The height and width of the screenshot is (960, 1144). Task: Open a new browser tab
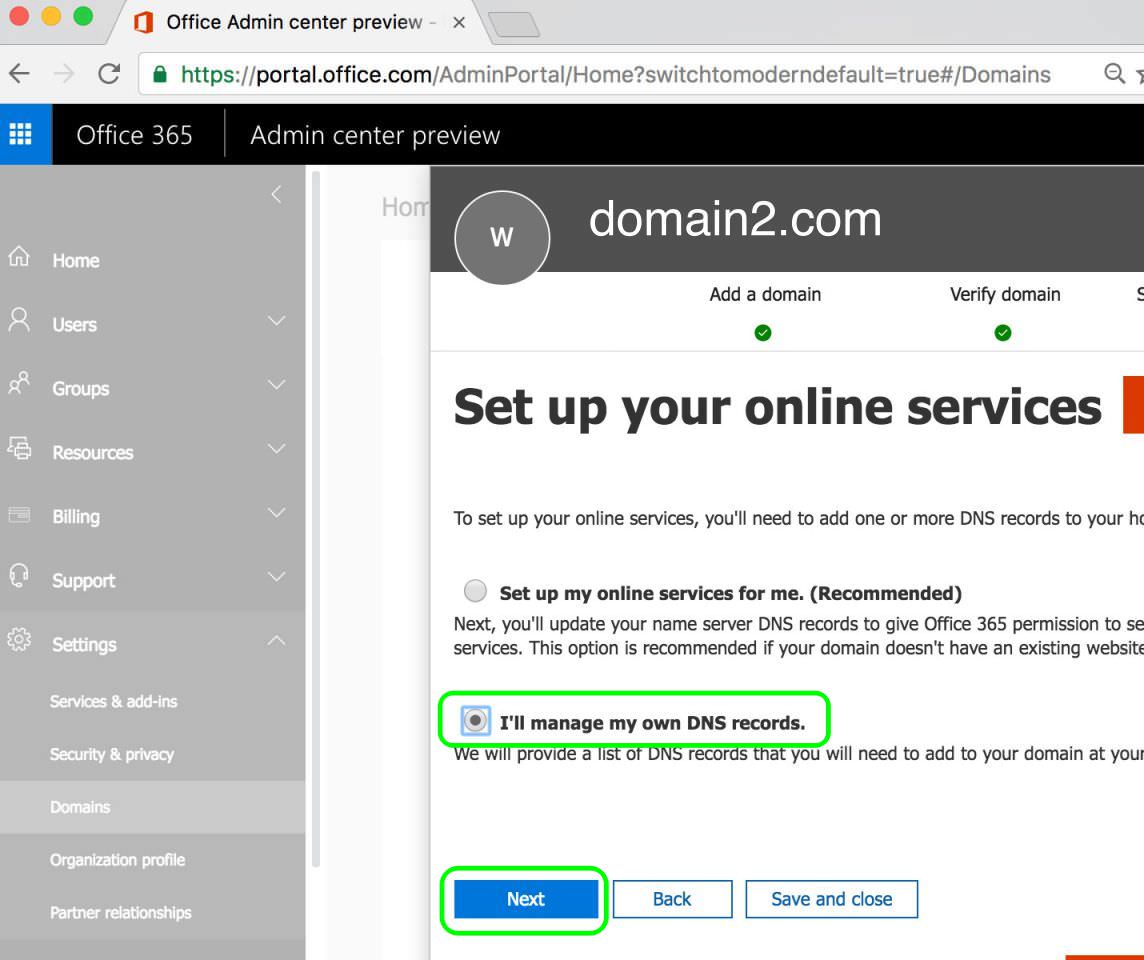coord(514,24)
